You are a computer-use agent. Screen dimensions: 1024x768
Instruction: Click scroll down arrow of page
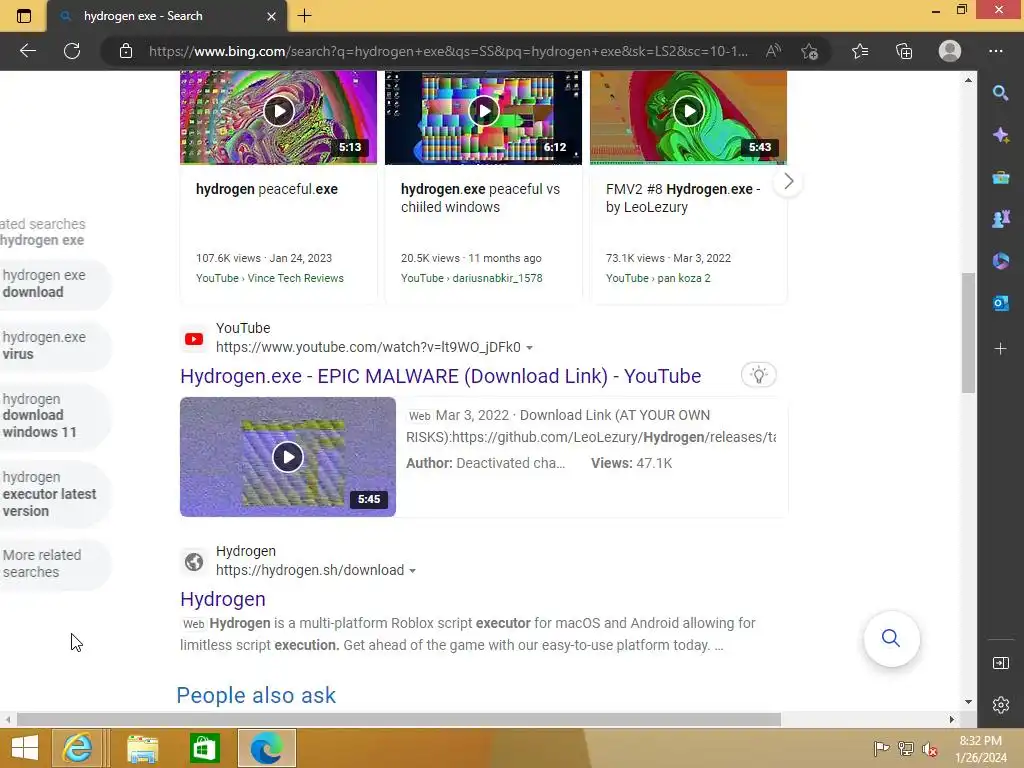pos(968,701)
